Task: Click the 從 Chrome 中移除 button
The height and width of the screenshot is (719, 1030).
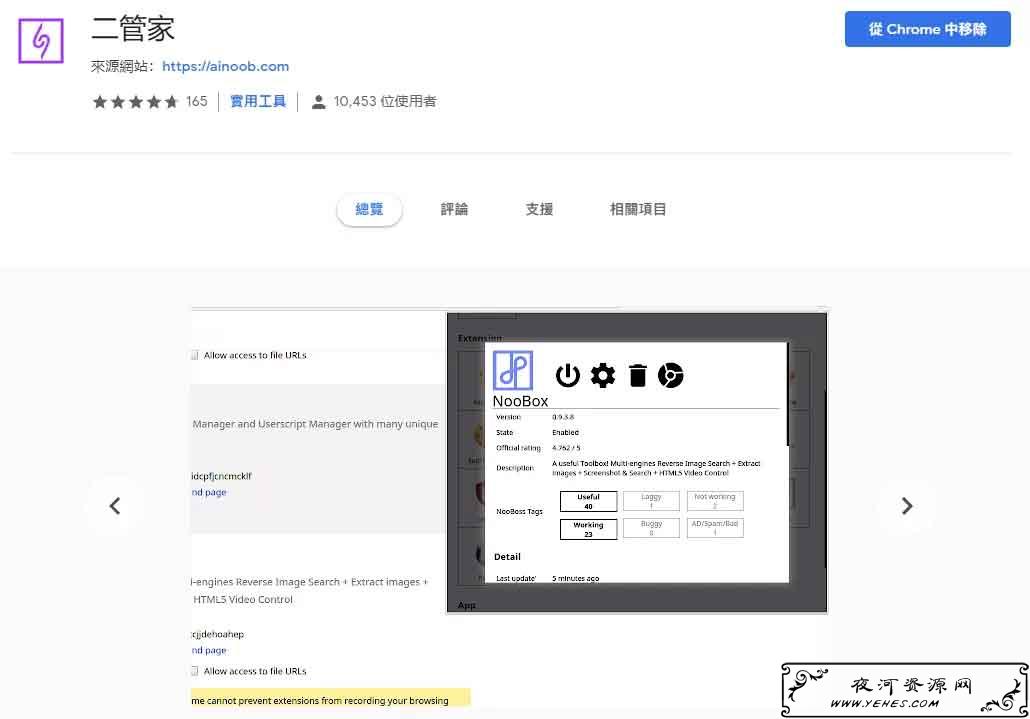Action: point(928,29)
